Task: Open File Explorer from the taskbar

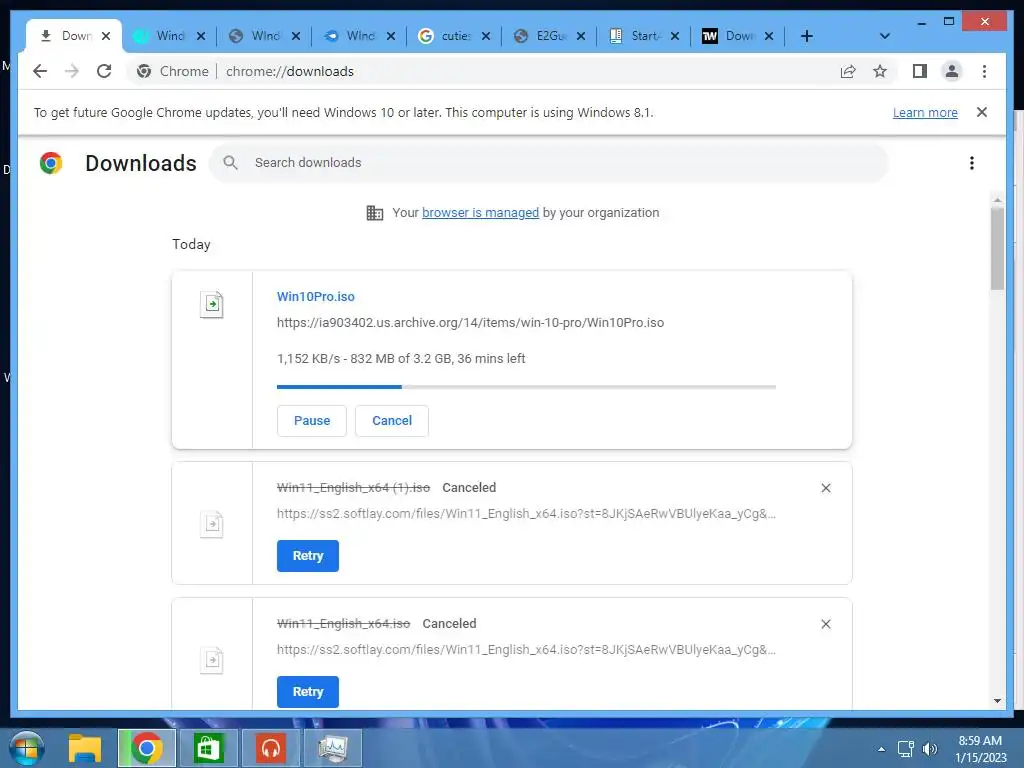Action: point(85,748)
